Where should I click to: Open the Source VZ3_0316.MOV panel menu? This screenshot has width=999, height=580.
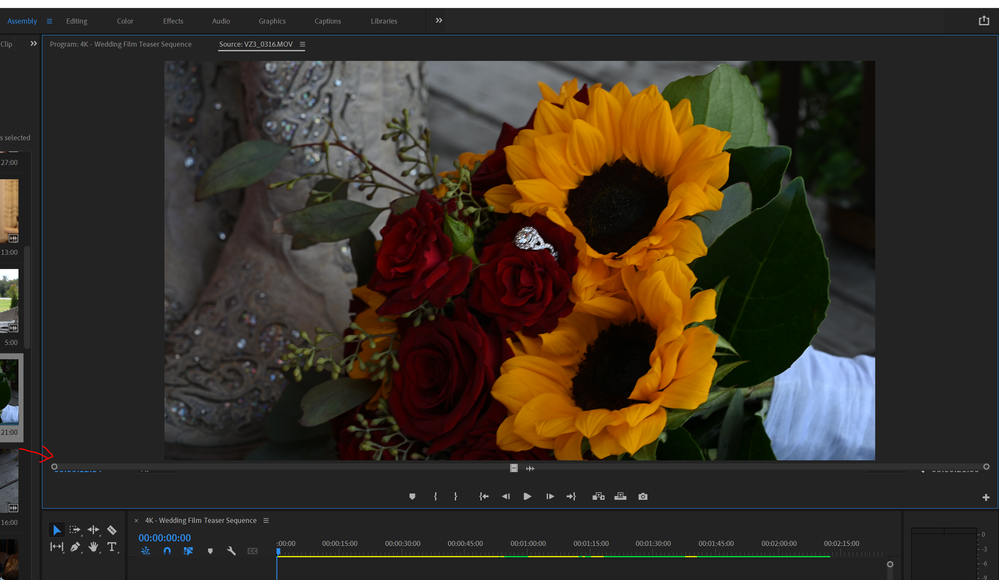click(302, 44)
